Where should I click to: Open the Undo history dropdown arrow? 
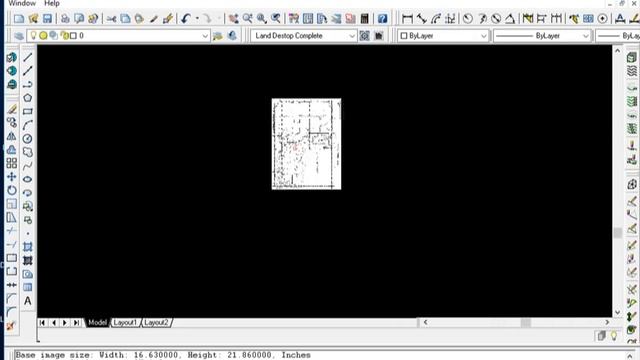(197, 18)
